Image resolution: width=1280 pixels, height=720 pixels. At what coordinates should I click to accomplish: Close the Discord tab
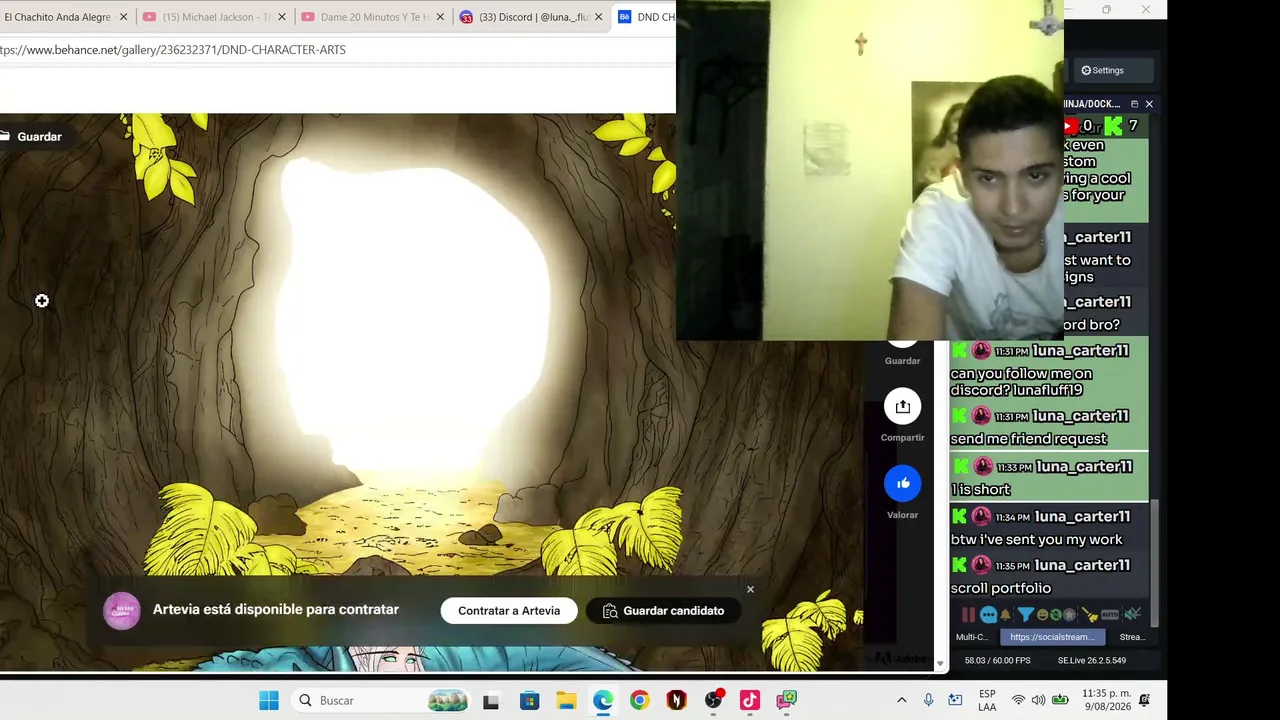pyautogui.click(x=598, y=17)
